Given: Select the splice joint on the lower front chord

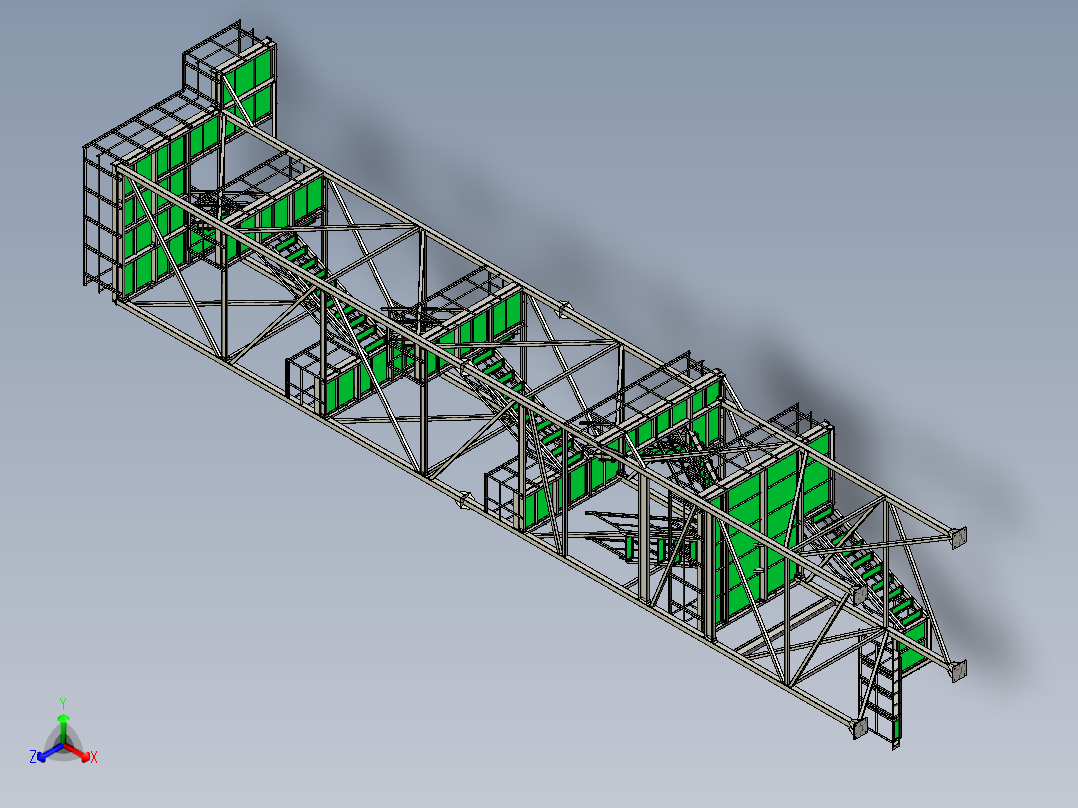Looking at the screenshot, I should tap(465, 500).
